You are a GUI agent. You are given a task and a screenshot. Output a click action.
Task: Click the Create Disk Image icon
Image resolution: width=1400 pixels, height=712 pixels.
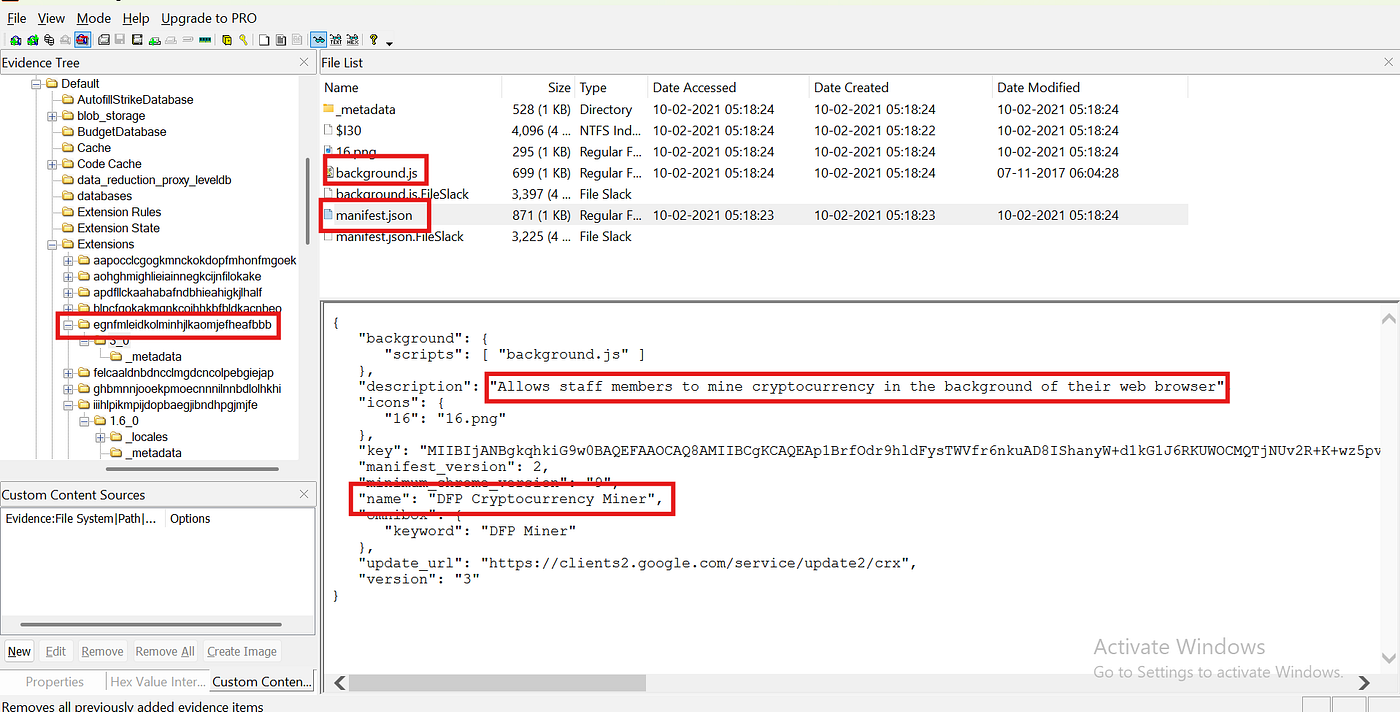[104, 40]
